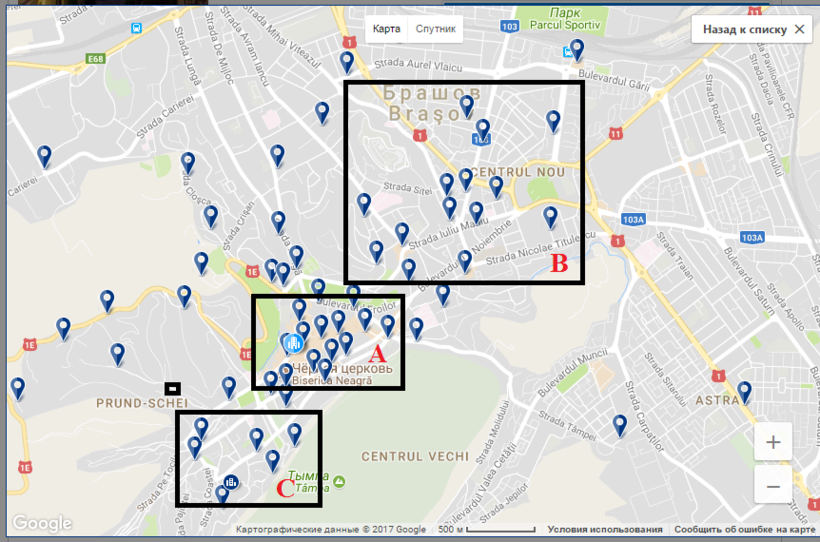
Task: Click the highlighted hotel marker near Biserica Neagră
Action: coord(293,344)
